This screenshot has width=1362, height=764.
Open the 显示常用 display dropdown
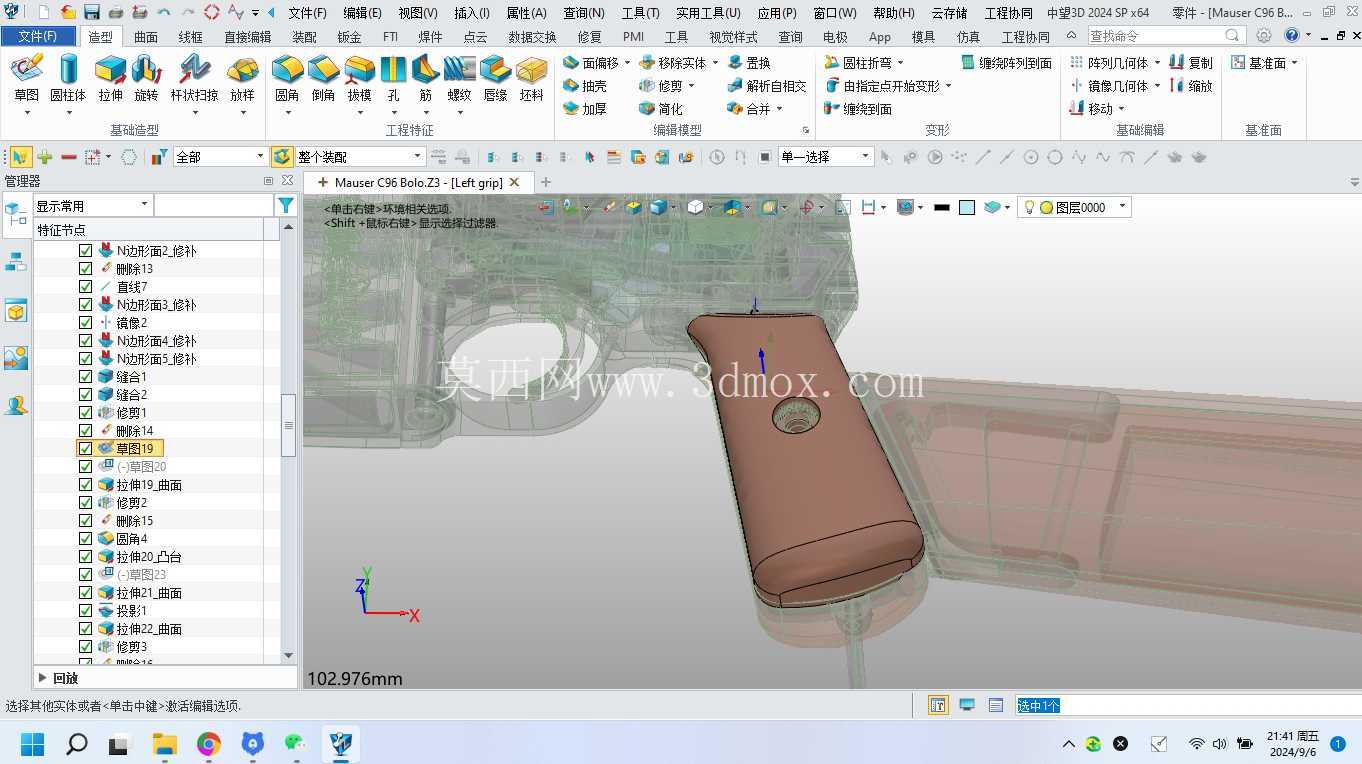pos(92,206)
